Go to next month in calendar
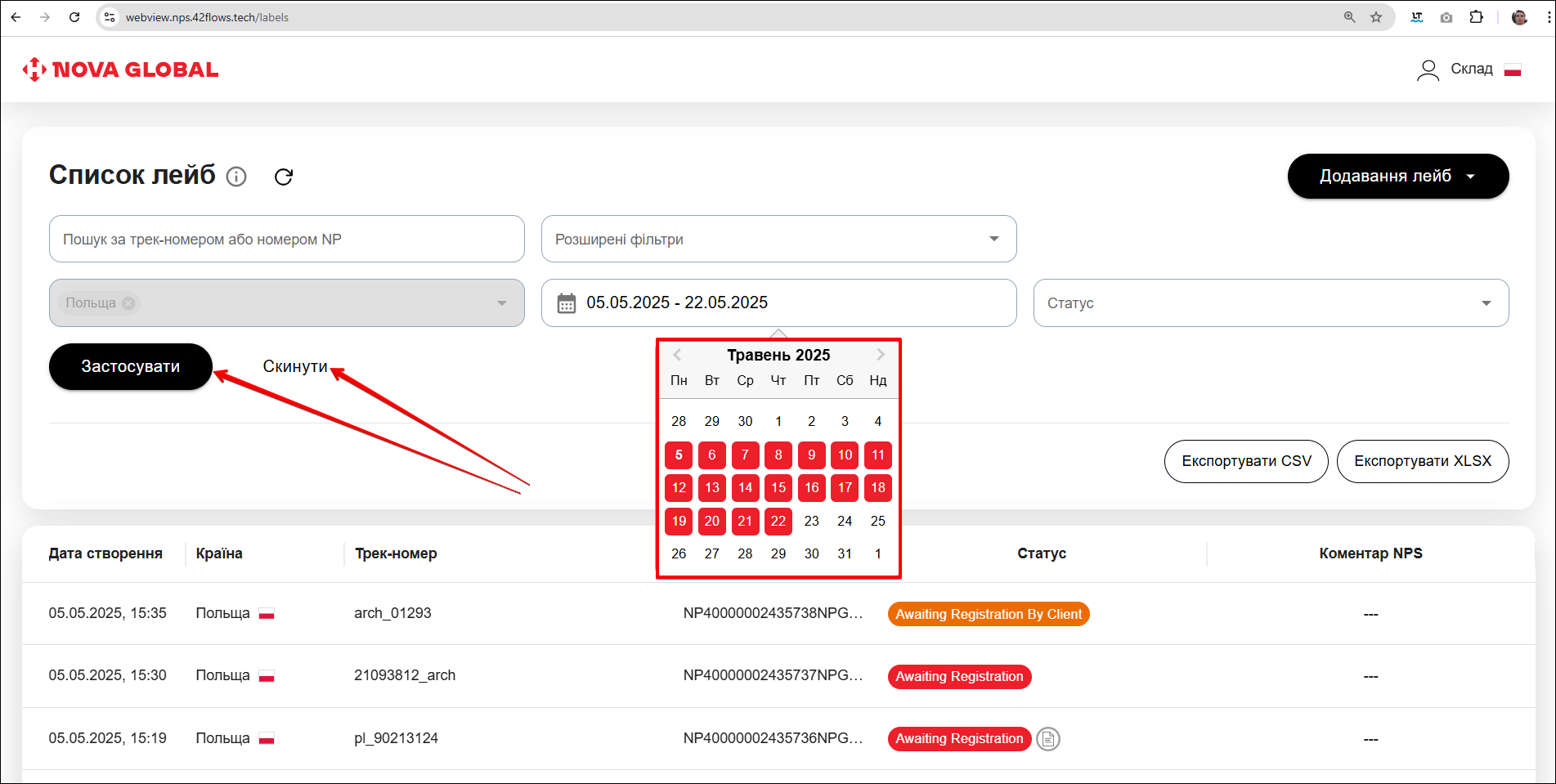1556x784 pixels. (881, 355)
